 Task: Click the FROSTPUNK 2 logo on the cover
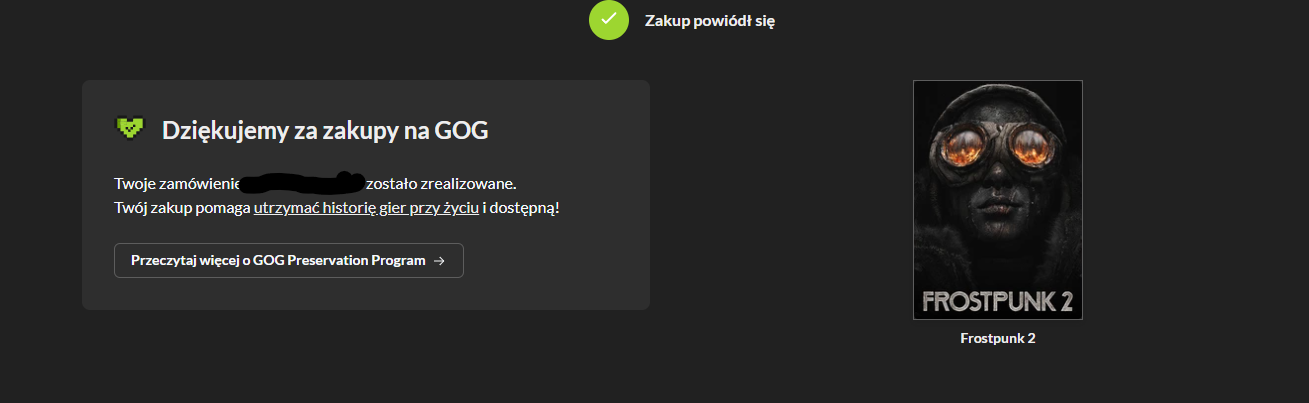(x=998, y=301)
